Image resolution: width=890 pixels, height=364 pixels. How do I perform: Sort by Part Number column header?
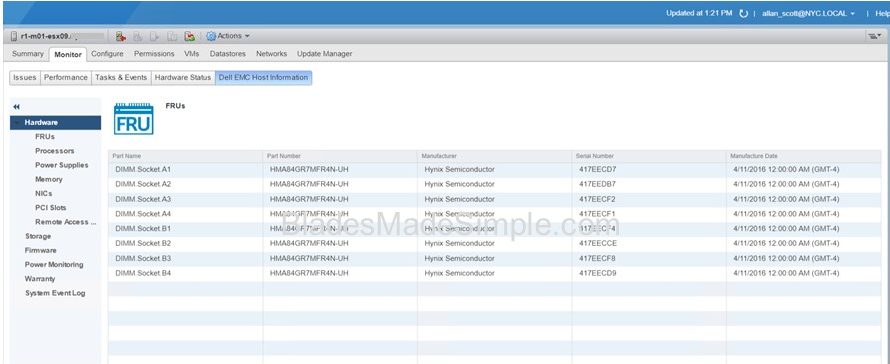click(x=340, y=156)
